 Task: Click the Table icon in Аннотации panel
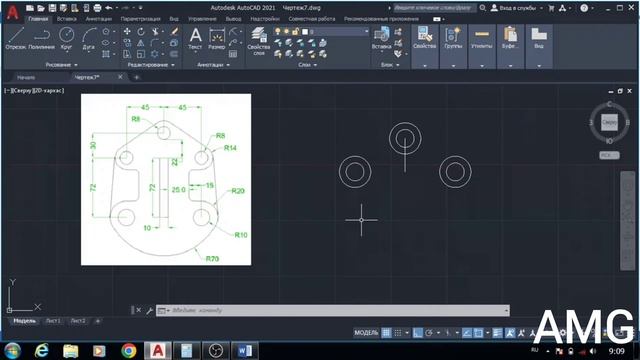[233, 54]
